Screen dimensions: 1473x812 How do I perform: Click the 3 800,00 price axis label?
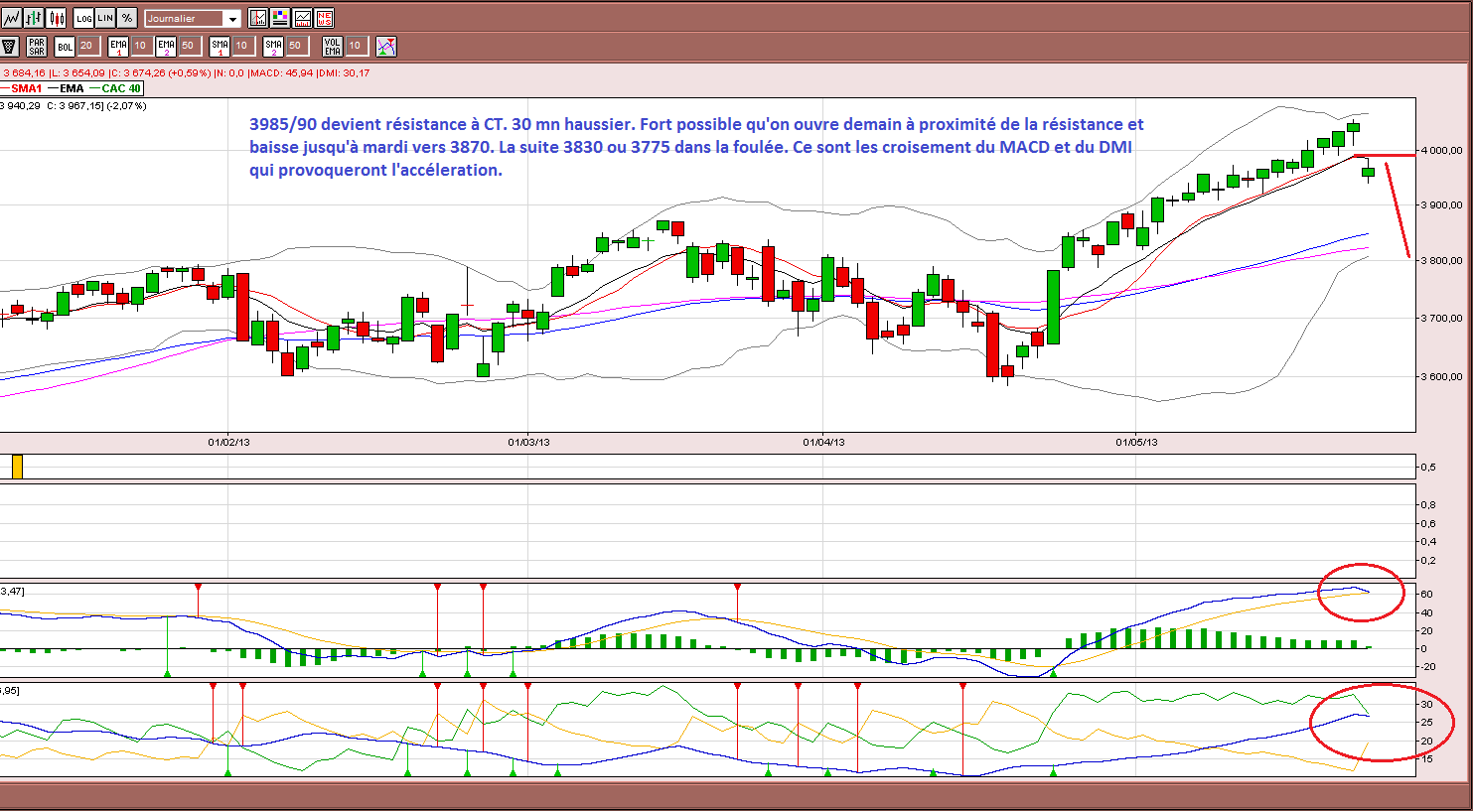(x=1440, y=261)
